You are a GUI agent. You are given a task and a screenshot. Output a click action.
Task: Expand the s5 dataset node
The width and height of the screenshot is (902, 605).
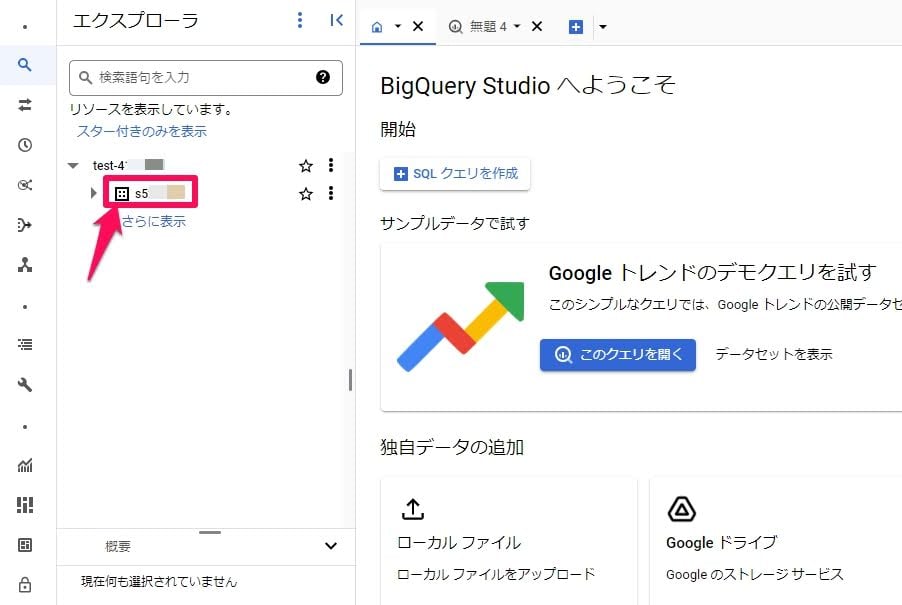pyautogui.click(x=93, y=193)
